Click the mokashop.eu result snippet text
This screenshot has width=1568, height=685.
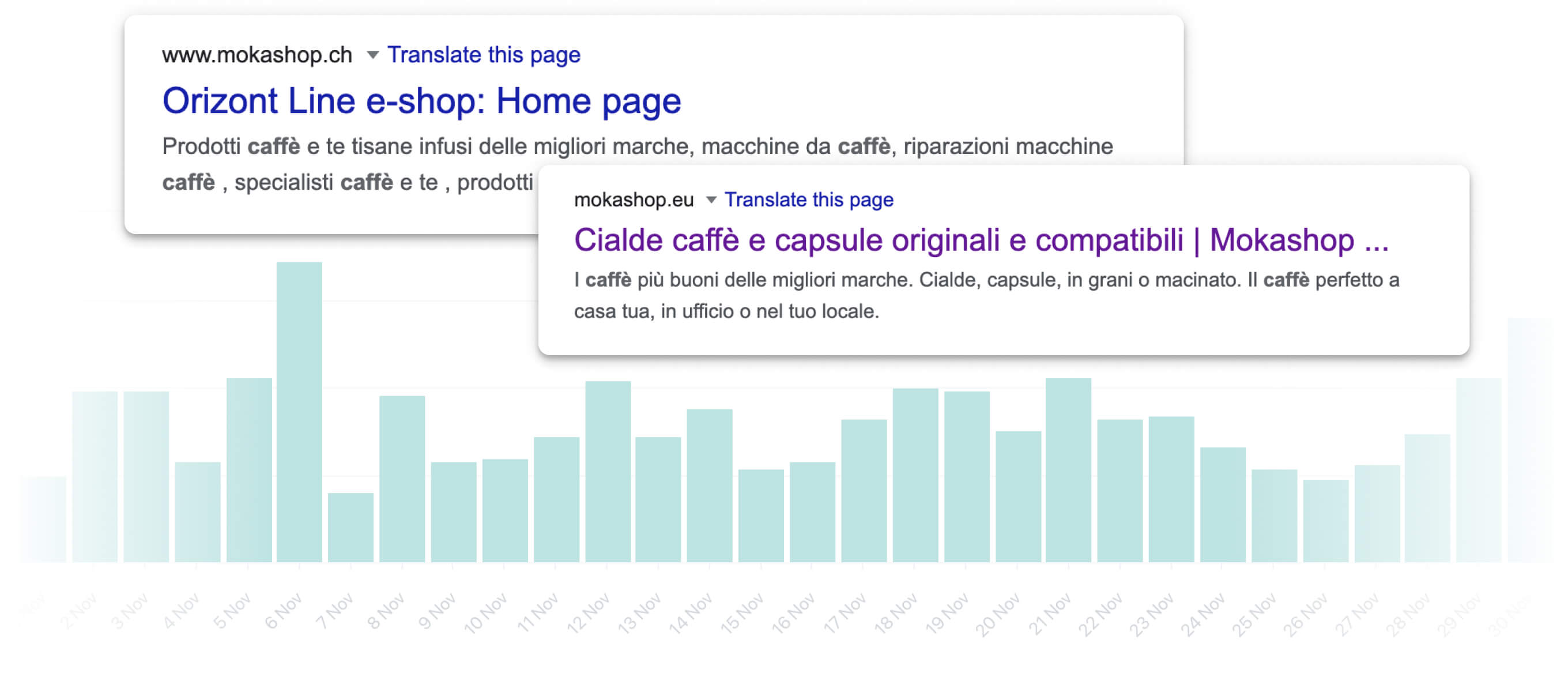click(x=987, y=296)
